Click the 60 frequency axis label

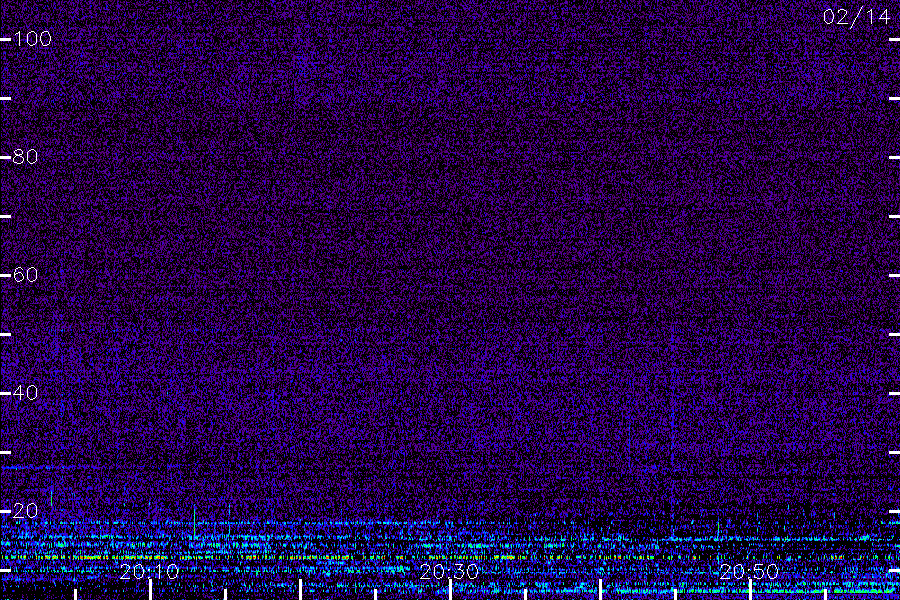pyautogui.click(x=25, y=275)
